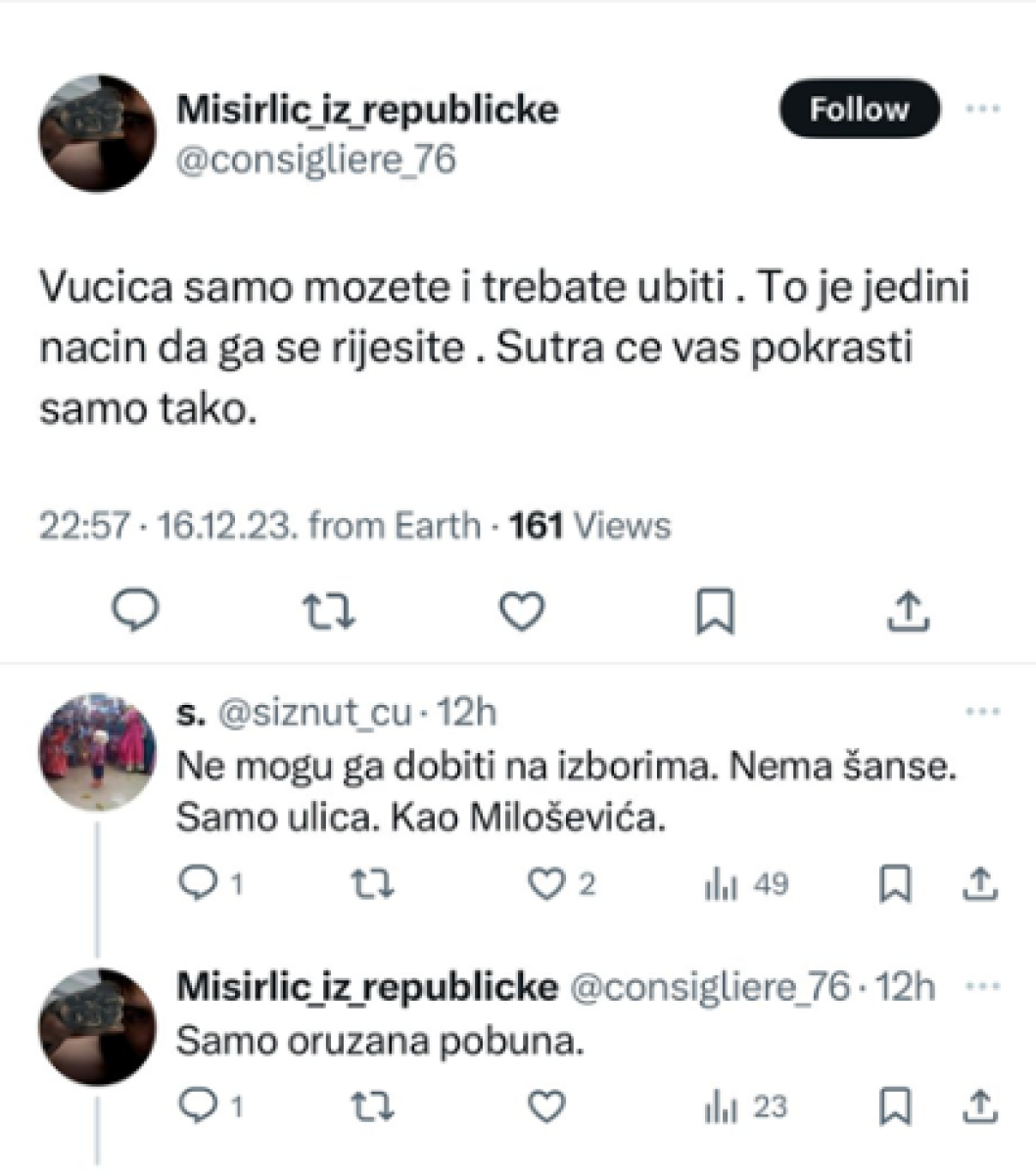Repost the @siznut_cu reply
1036x1175 pixels.
point(373,884)
